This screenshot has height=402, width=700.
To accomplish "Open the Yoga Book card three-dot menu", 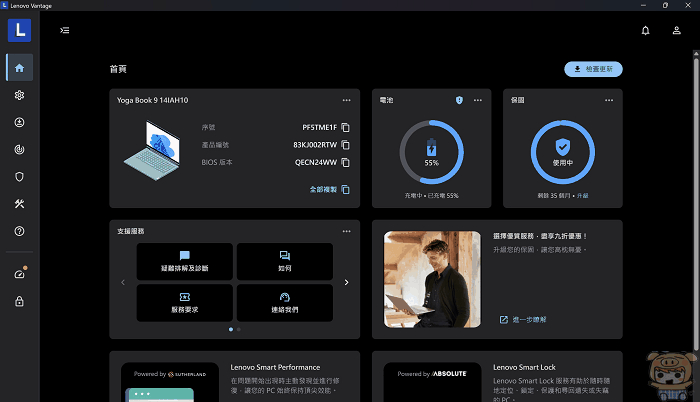I will point(346,101).
